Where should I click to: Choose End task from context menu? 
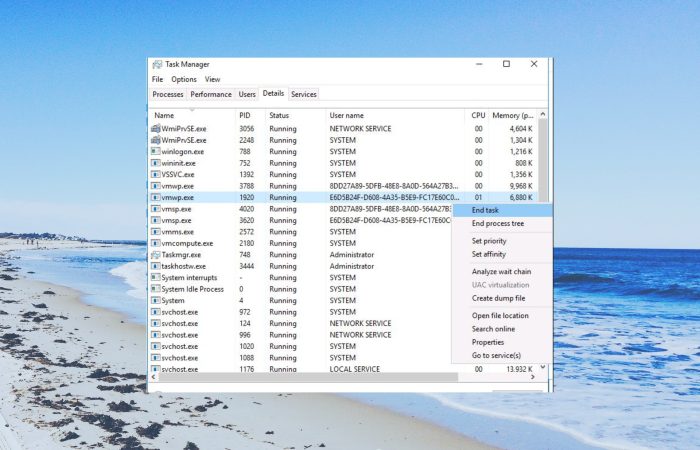[503, 210]
